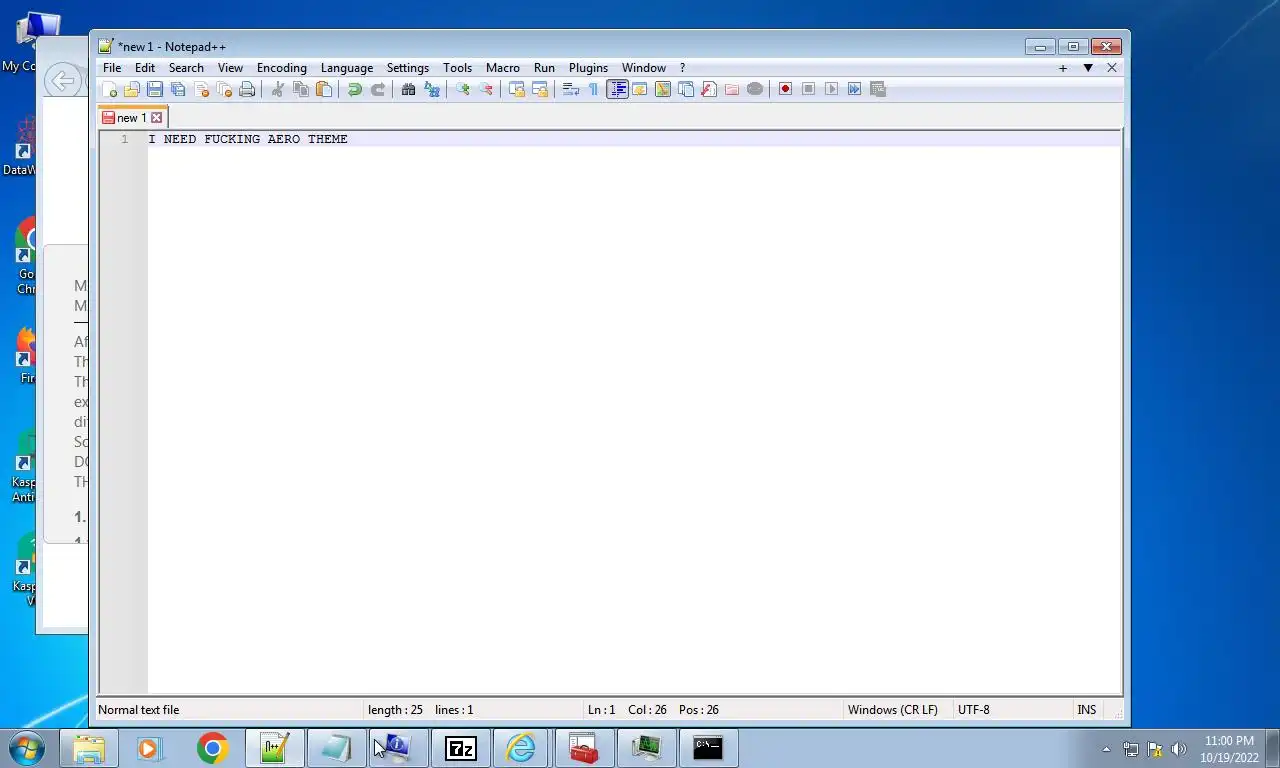
Task: Click the Open file toolbar icon
Action: [132, 89]
